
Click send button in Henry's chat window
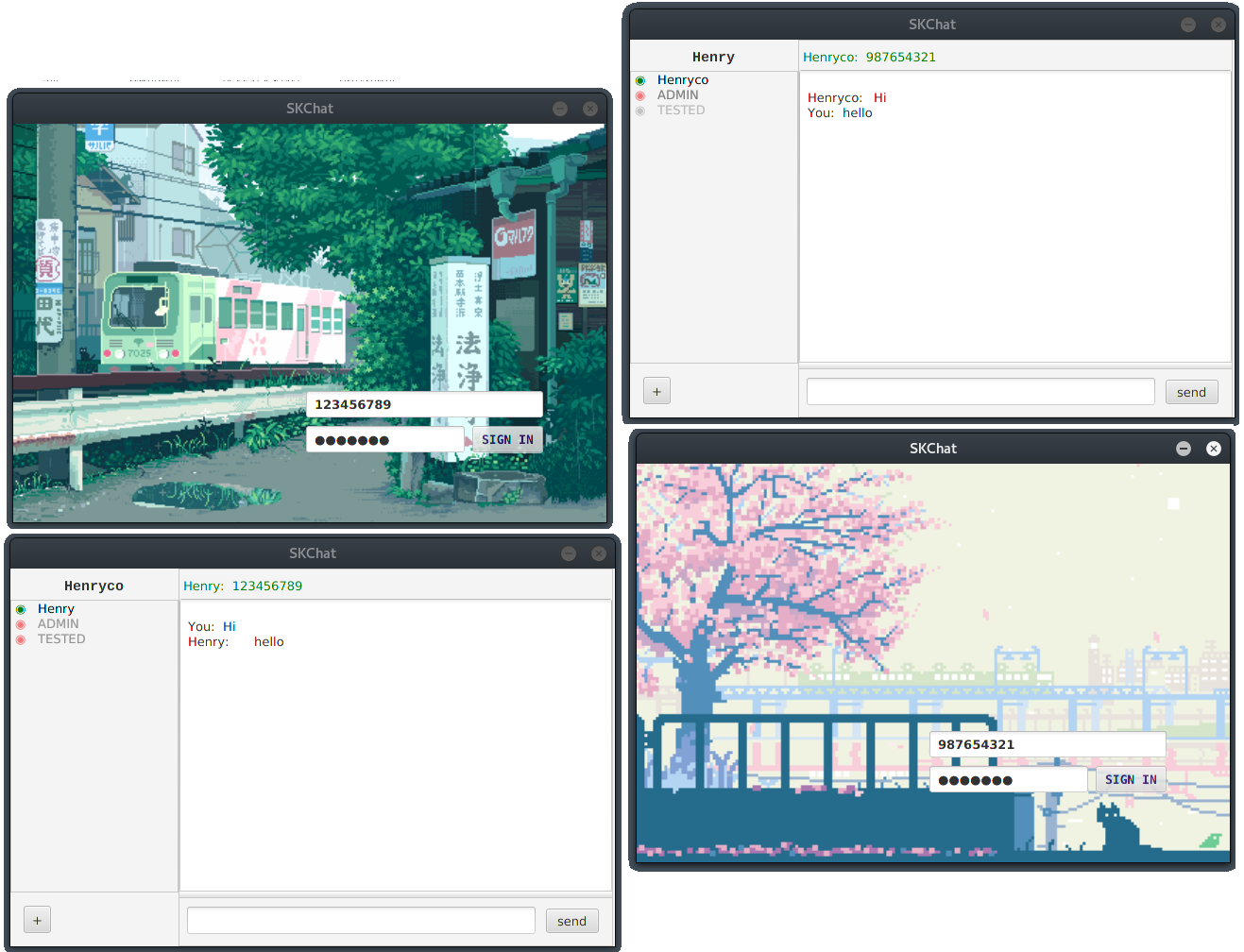1191,392
